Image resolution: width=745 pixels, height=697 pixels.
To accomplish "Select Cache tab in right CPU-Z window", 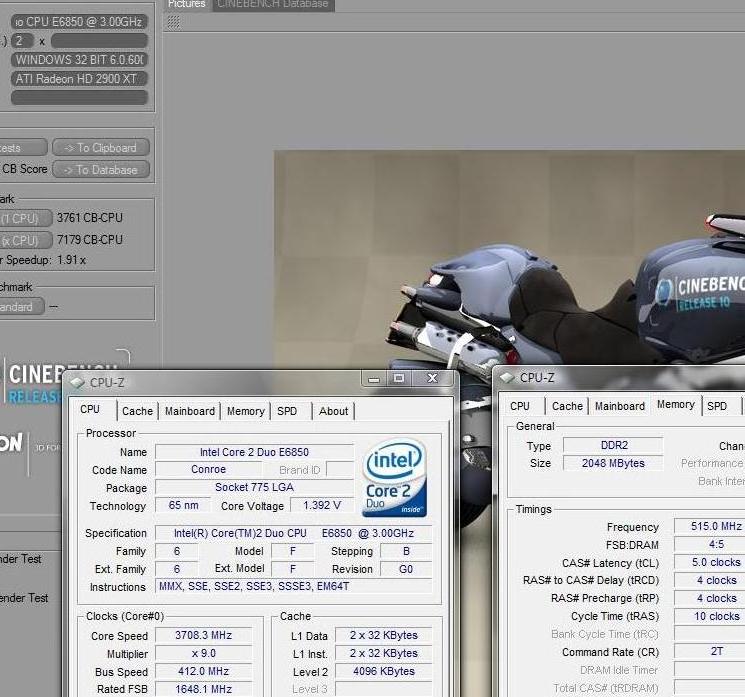I will pos(567,406).
